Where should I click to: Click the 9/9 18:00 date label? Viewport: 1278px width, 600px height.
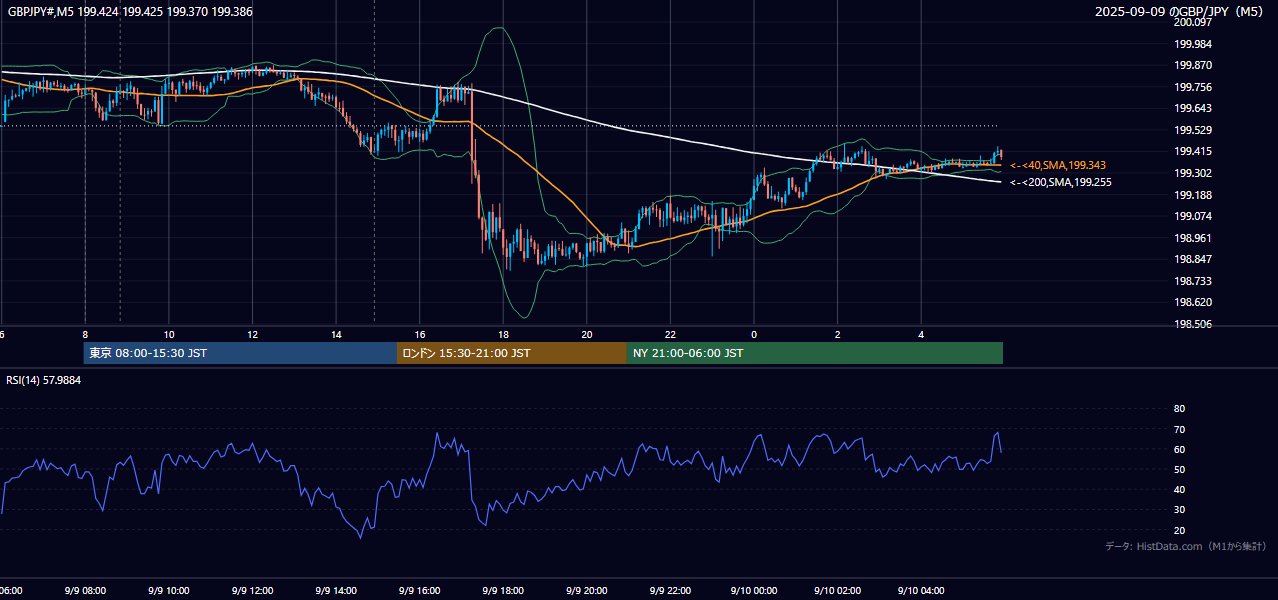[503, 591]
